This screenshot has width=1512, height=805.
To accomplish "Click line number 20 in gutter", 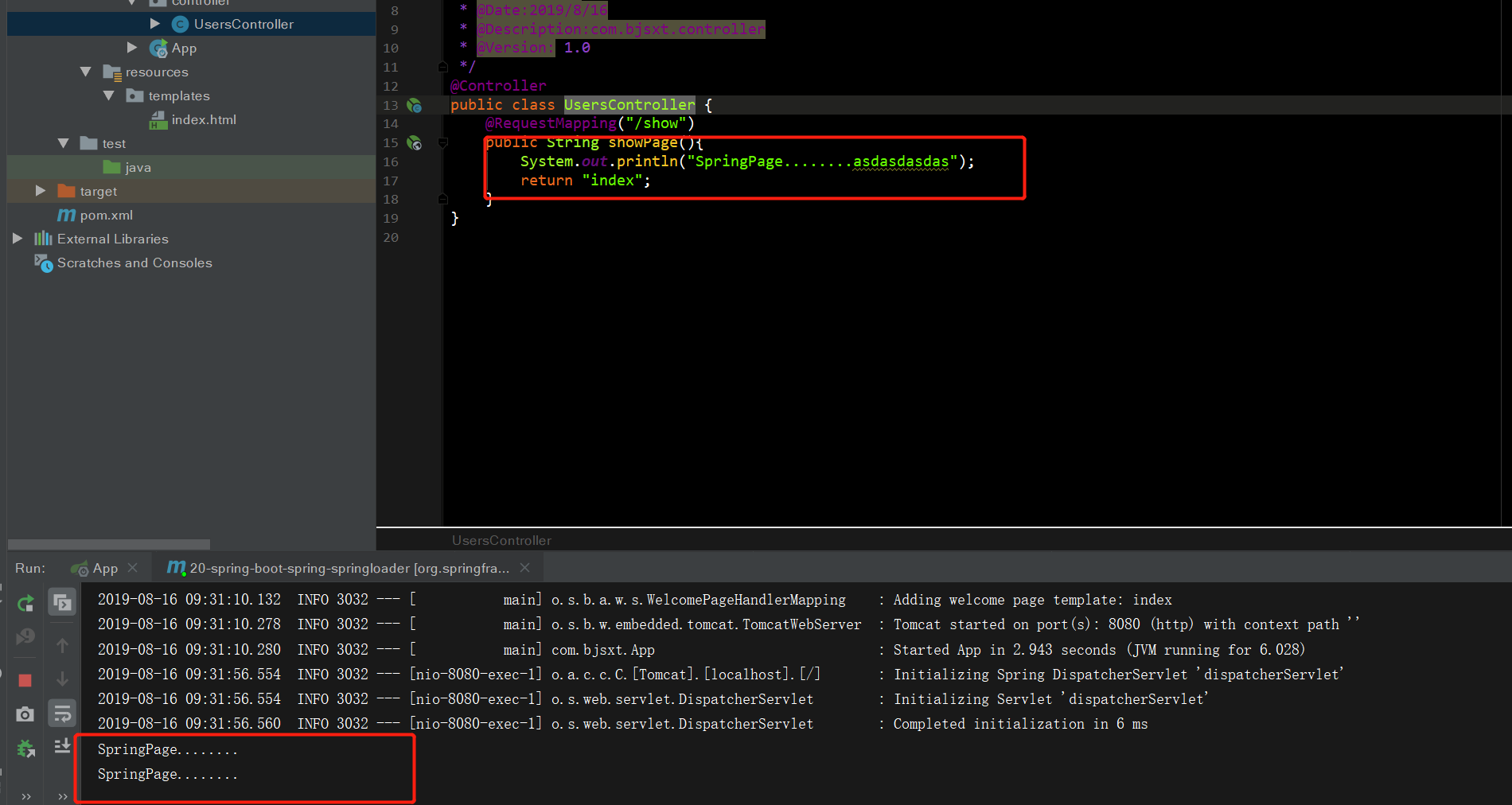I will click(x=391, y=237).
